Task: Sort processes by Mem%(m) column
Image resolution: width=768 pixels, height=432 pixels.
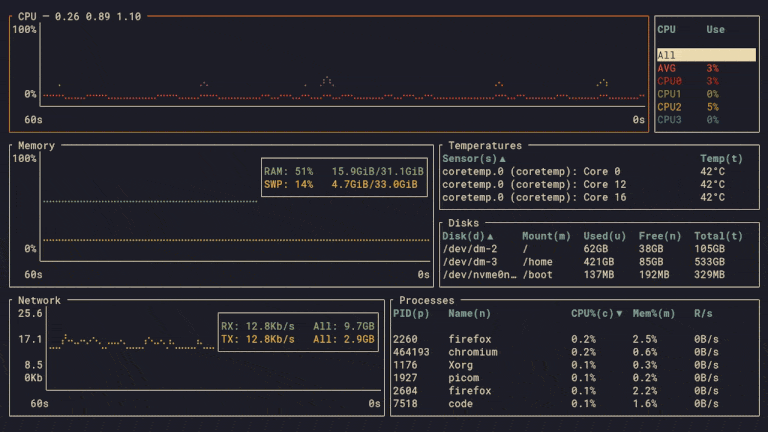Action: pos(653,314)
